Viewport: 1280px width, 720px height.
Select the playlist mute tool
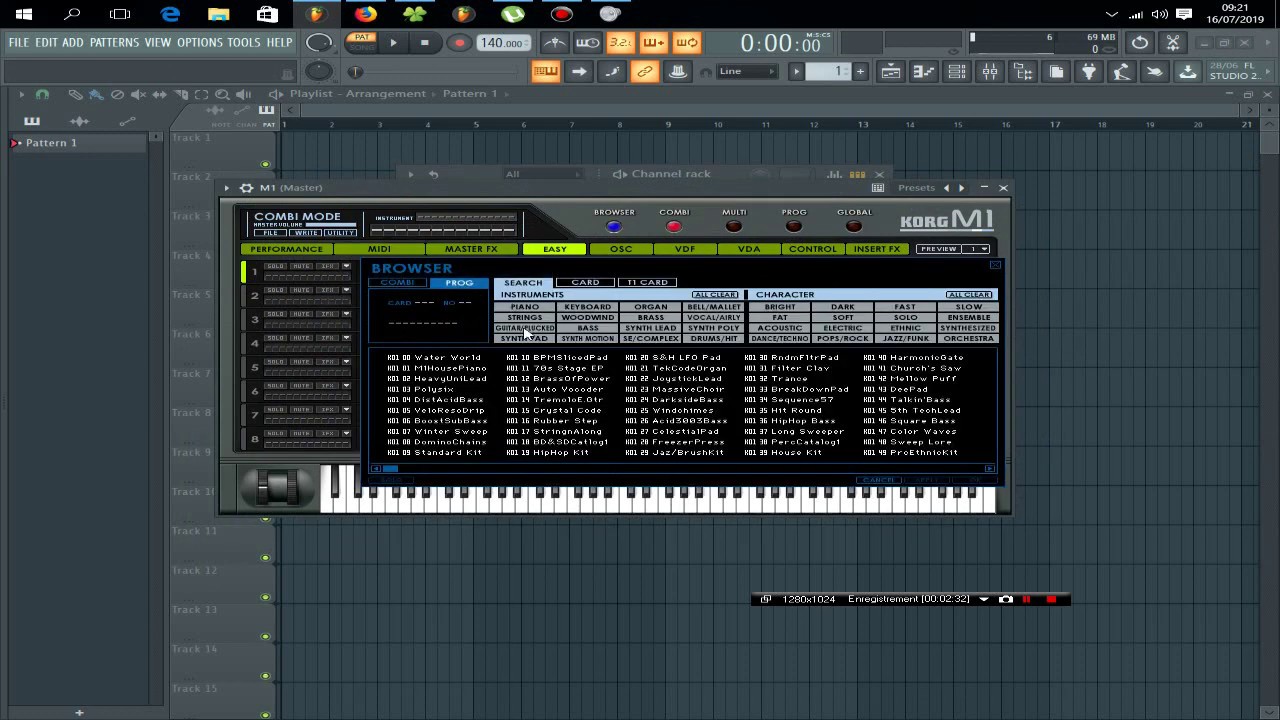click(x=138, y=94)
